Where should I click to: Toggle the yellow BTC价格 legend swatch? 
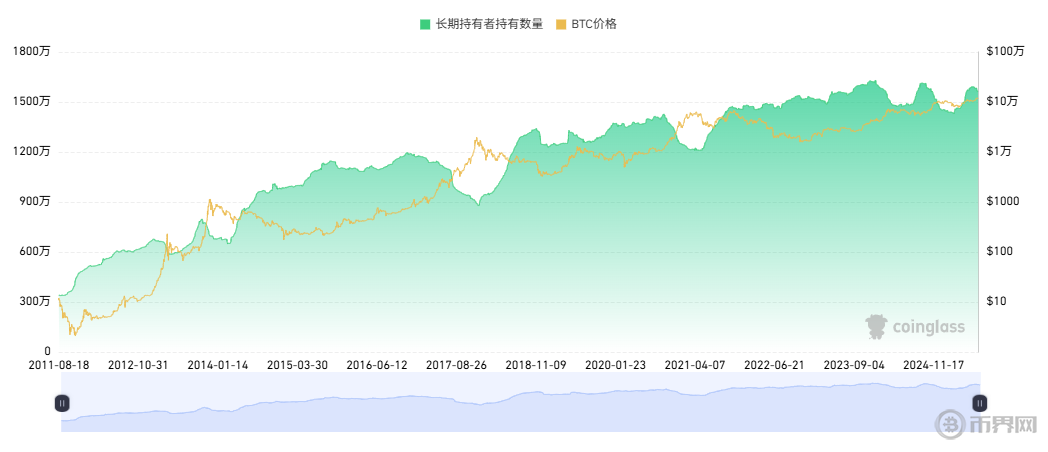(x=561, y=24)
